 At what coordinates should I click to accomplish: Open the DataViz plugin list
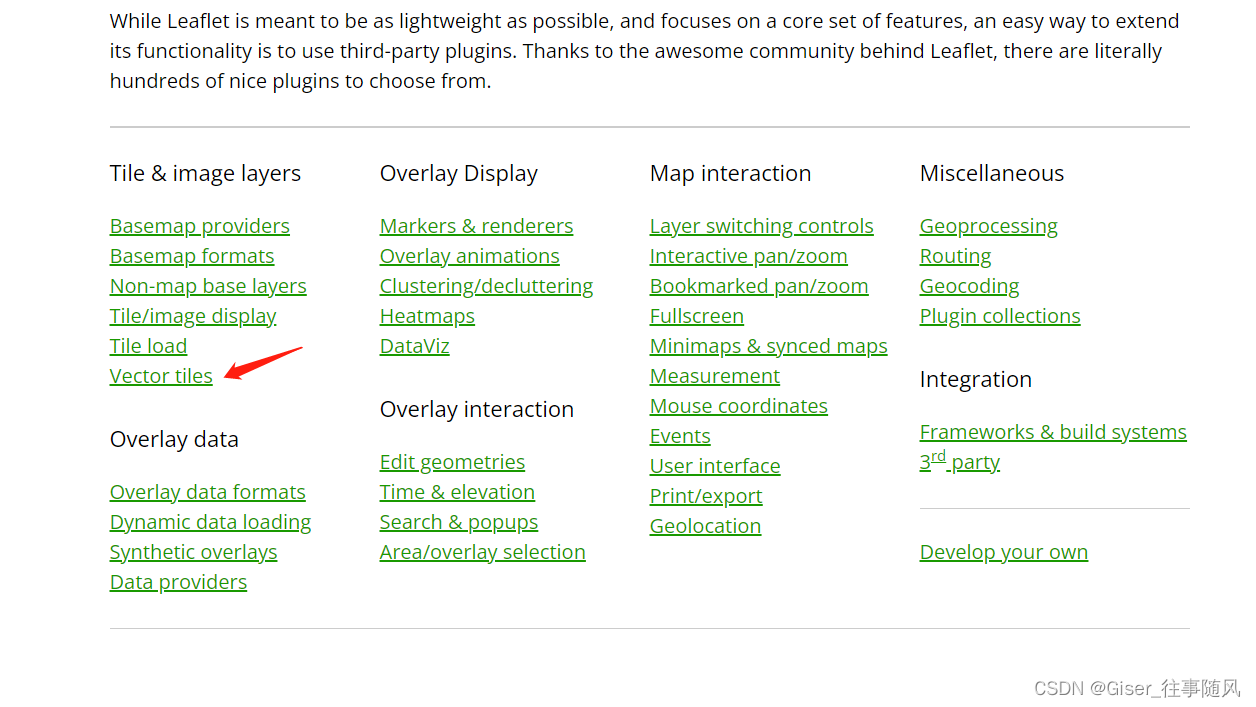click(414, 346)
